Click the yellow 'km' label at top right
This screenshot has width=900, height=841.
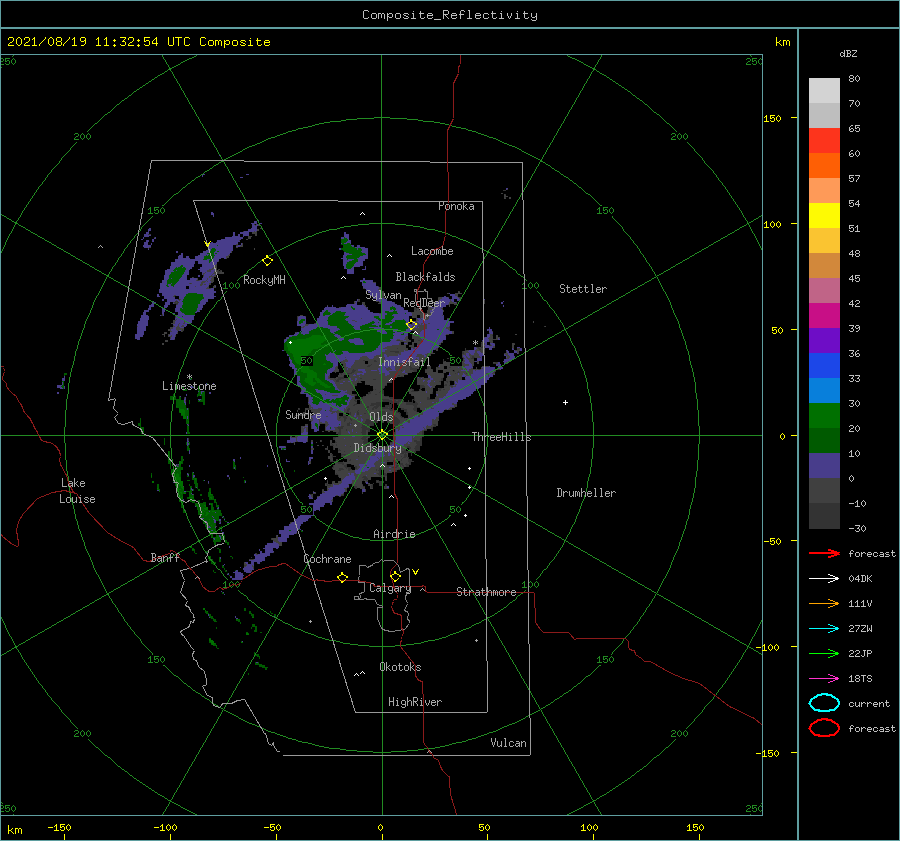pyautogui.click(x=783, y=42)
